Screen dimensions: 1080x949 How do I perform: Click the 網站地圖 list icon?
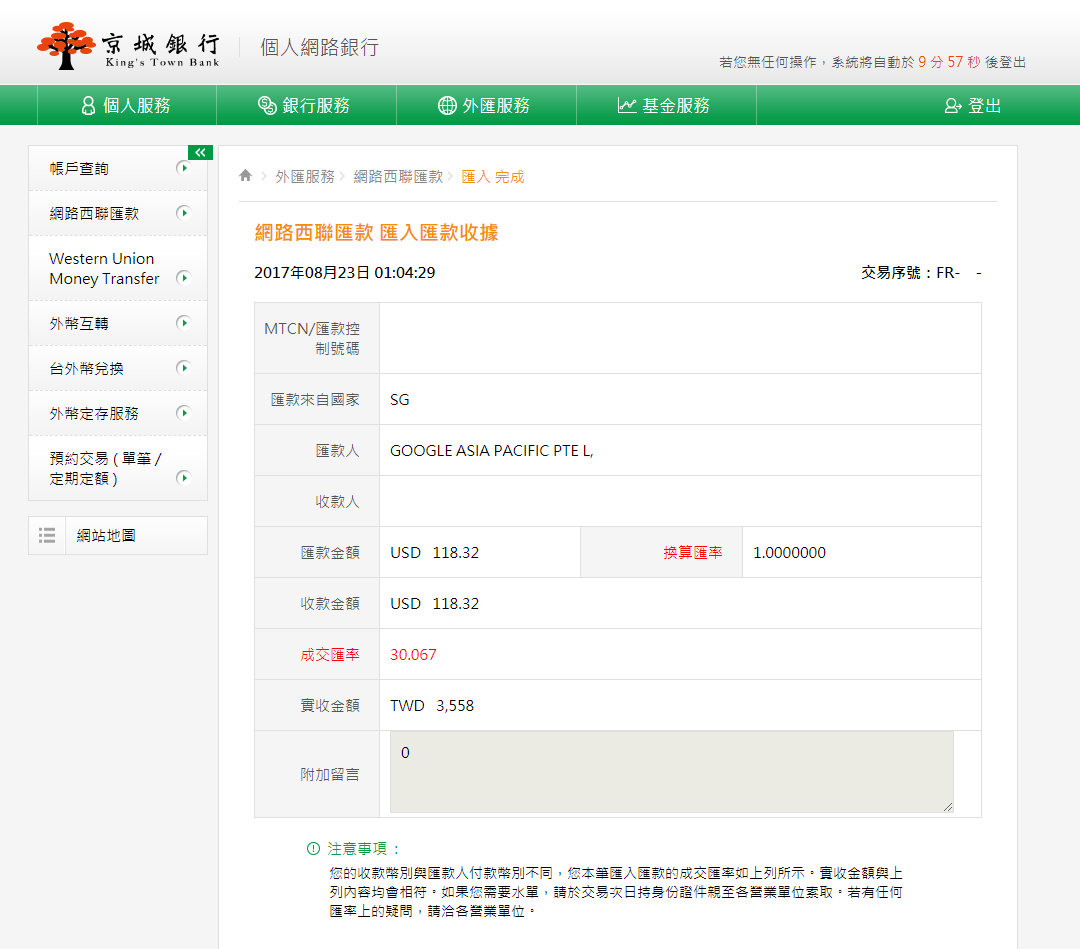[47, 535]
